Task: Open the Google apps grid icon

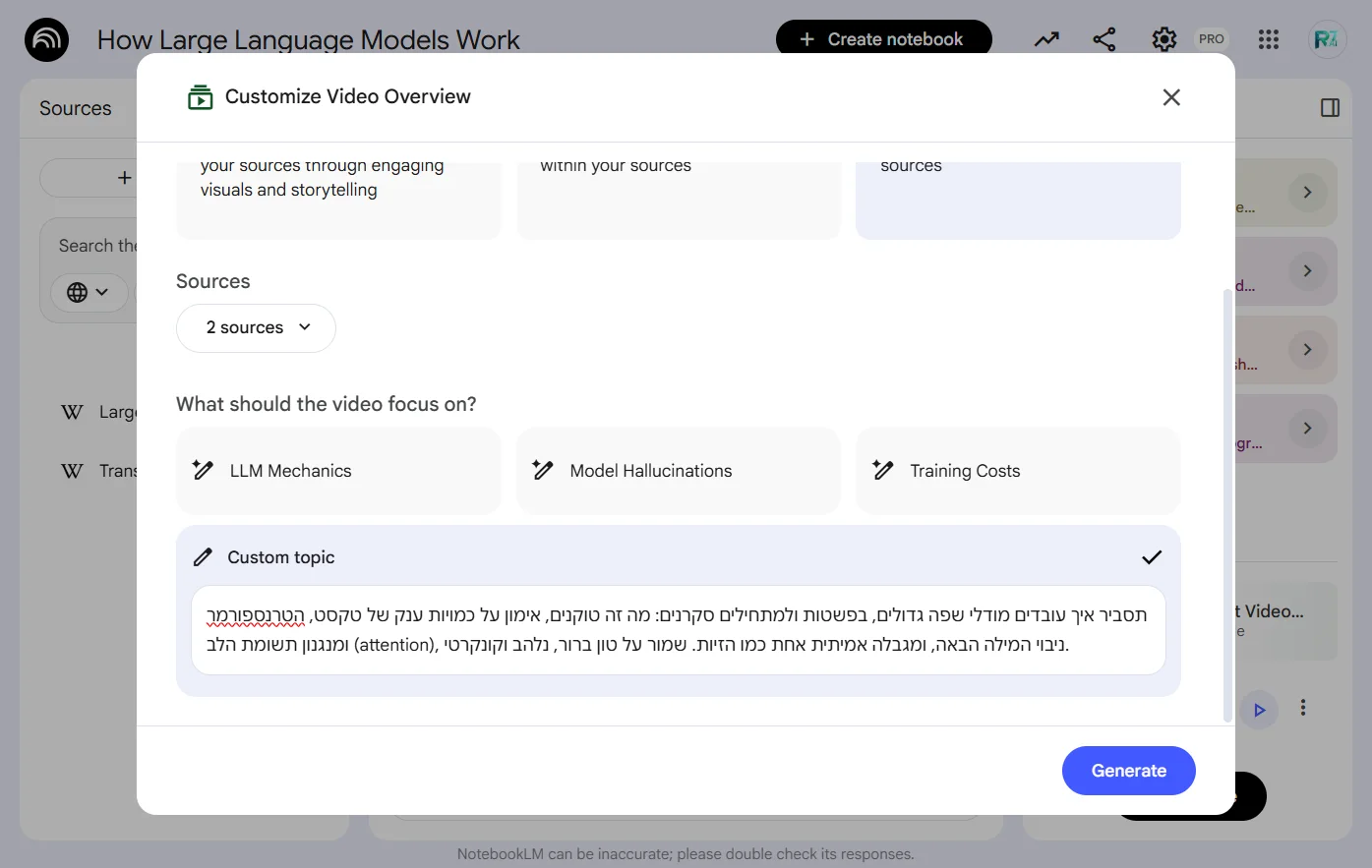Action: [1269, 39]
